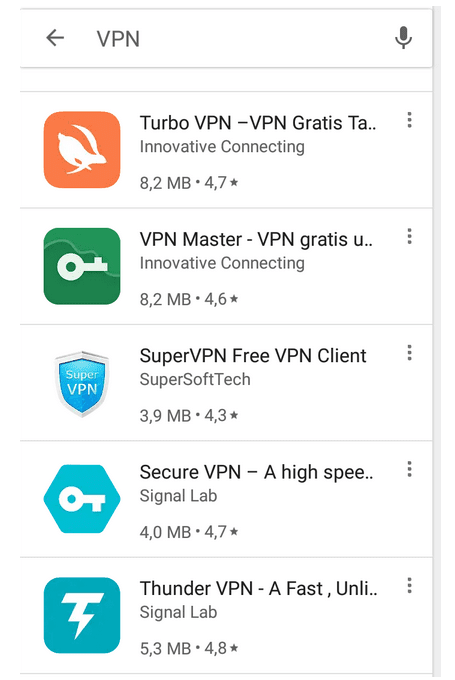Open overflow menu for SuperVPN

pyautogui.click(x=409, y=353)
